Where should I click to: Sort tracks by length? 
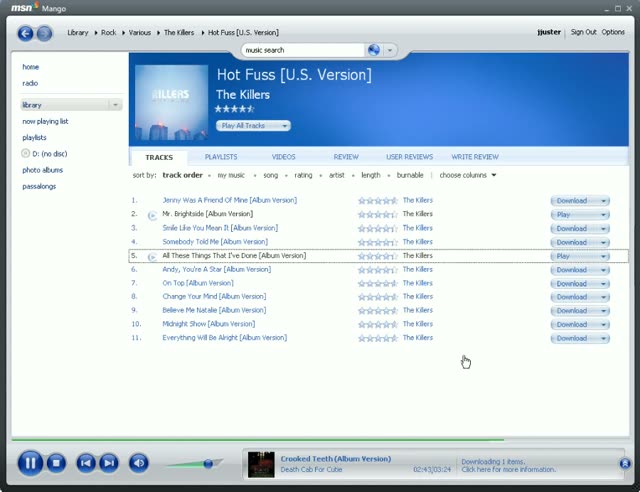click(x=371, y=175)
